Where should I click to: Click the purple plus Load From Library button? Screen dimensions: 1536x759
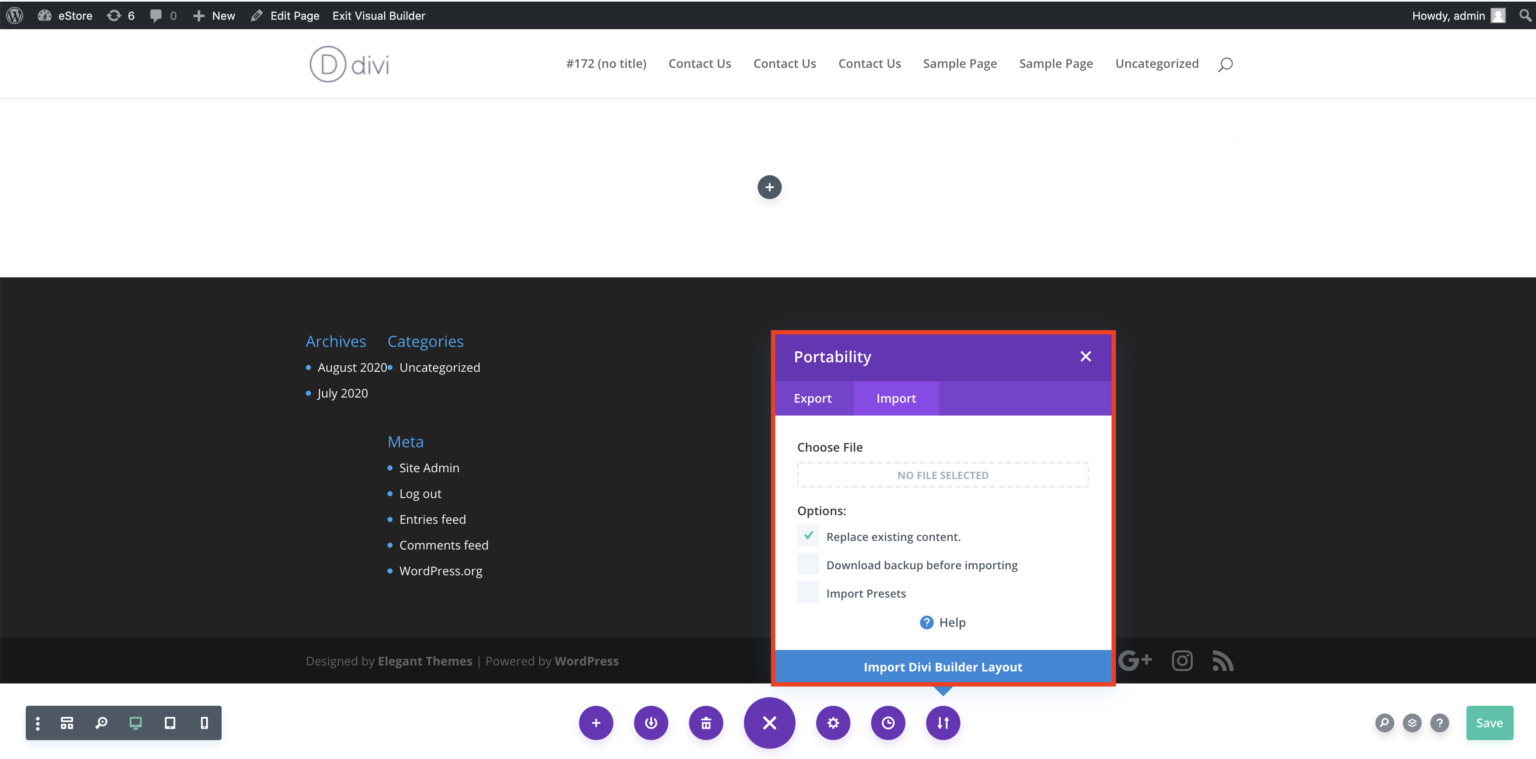point(596,723)
